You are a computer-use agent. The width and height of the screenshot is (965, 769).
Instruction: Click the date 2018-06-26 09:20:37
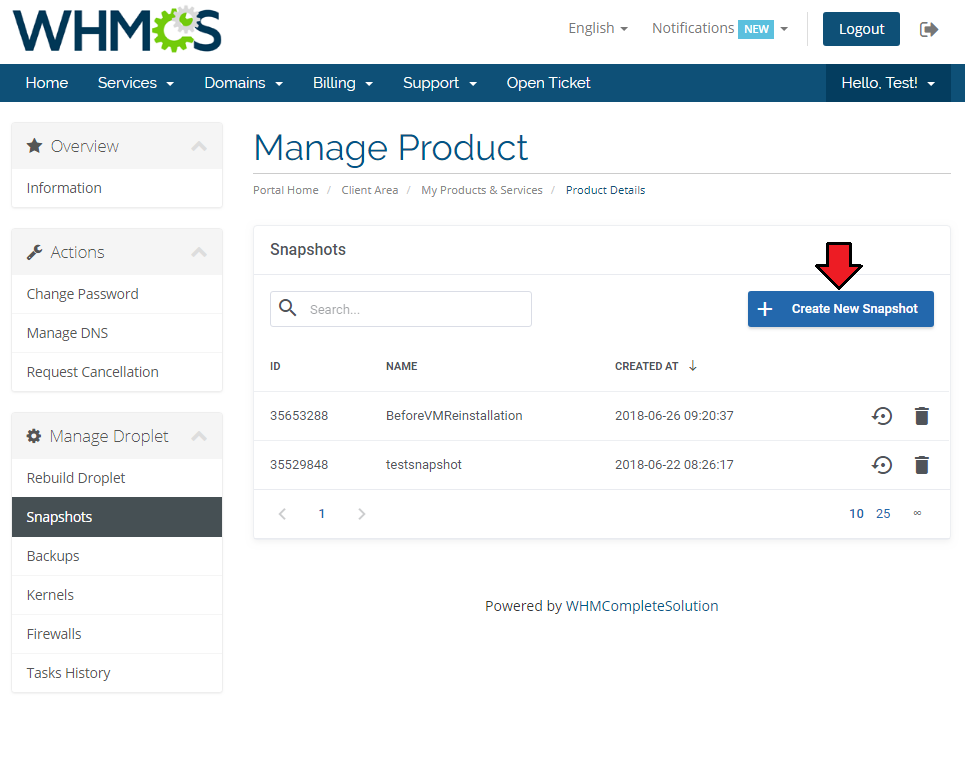point(674,416)
